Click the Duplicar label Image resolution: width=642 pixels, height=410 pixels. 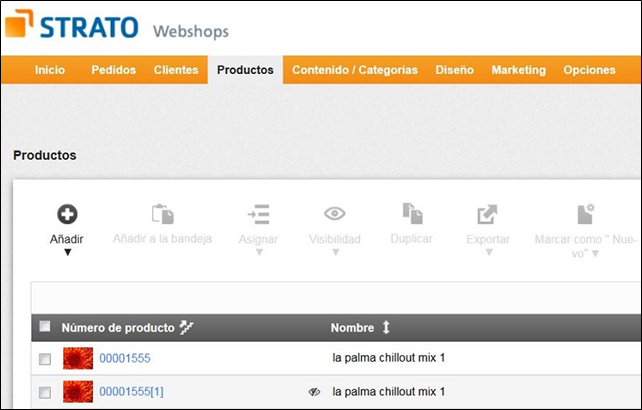[x=411, y=238]
